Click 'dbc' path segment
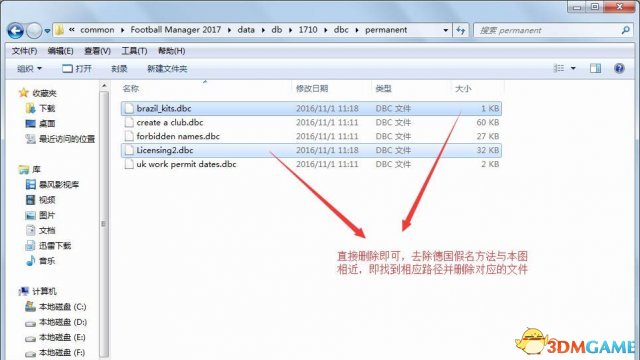This screenshot has height=360, width=640. click(x=341, y=30)
